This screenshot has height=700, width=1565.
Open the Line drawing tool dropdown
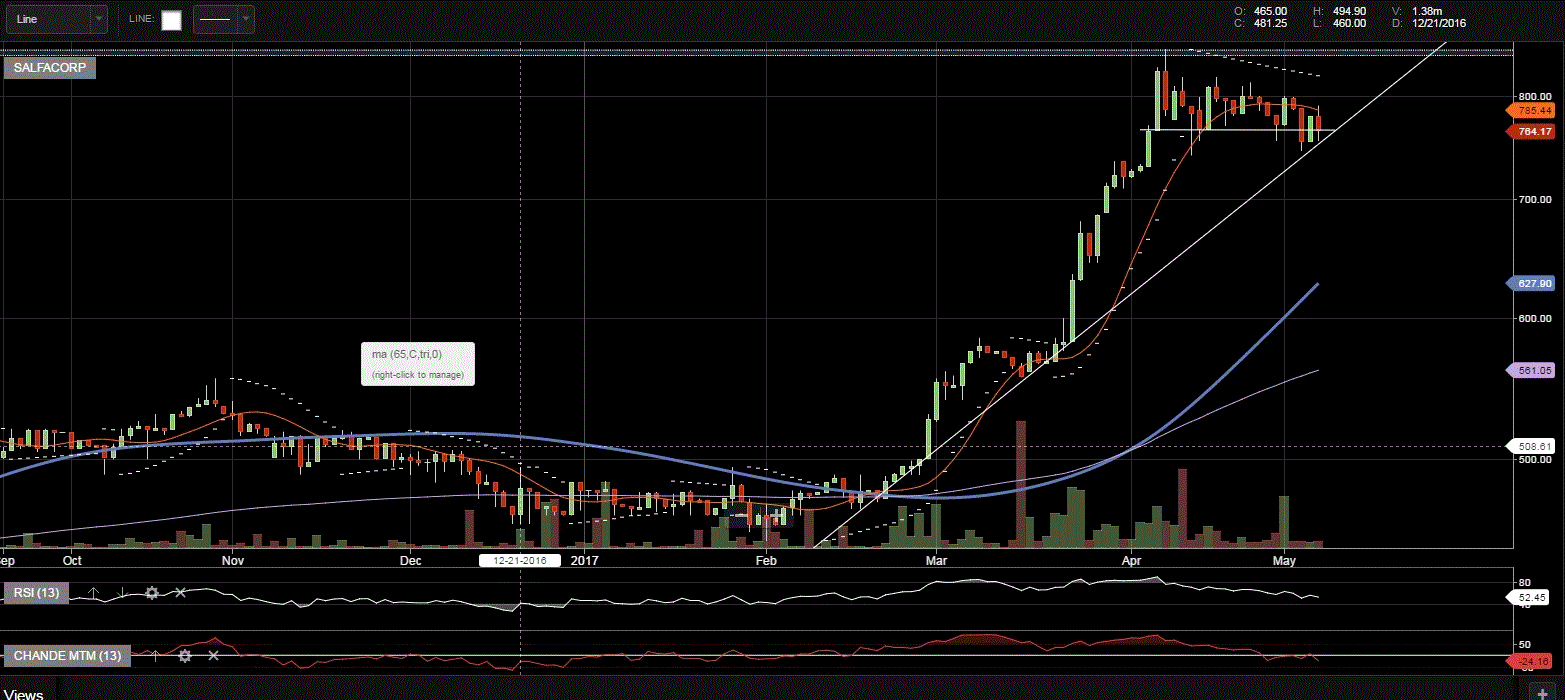click(x=57, y=19)
